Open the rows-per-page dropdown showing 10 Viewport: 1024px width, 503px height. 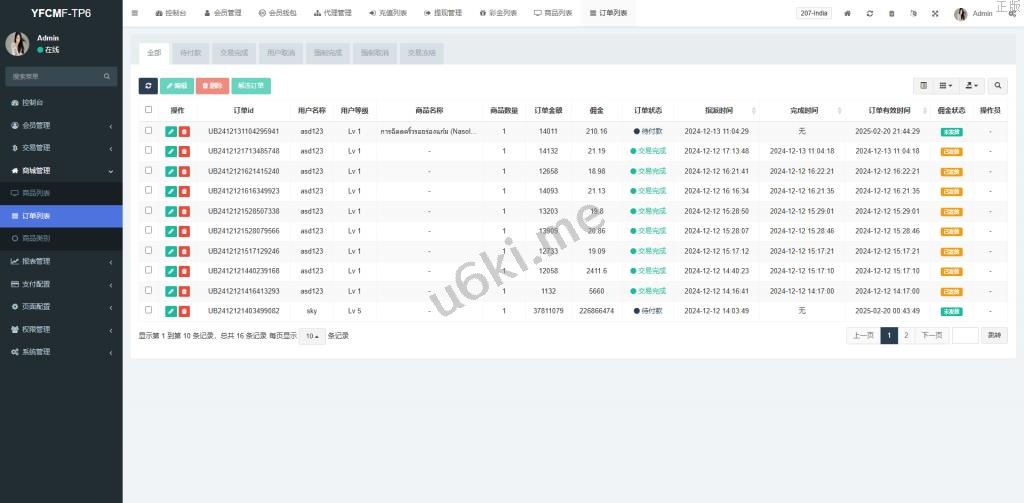313,336
